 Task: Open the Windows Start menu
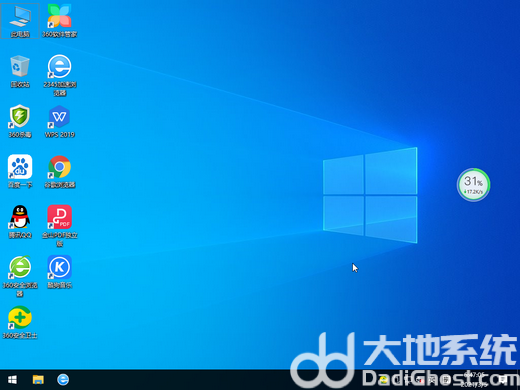click(12, 380)
